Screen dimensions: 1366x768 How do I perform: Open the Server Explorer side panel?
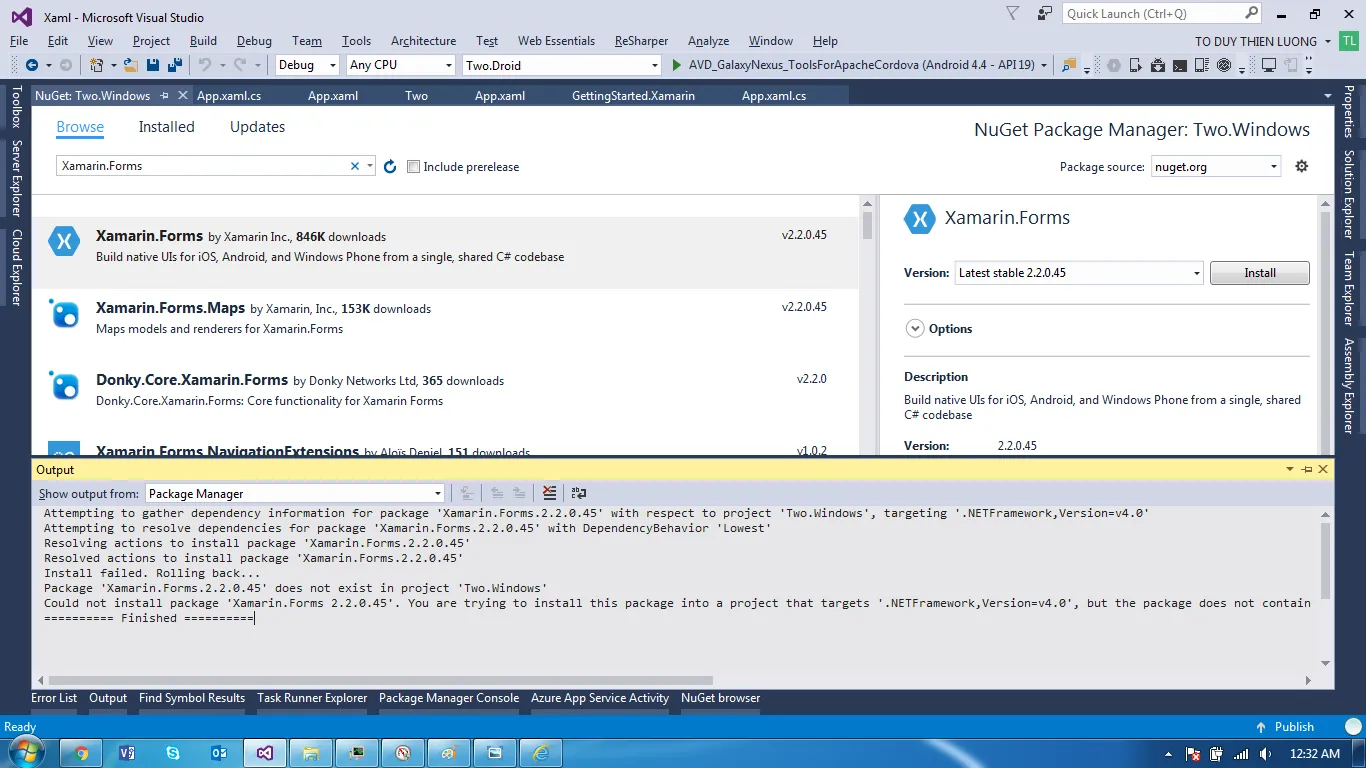pos(15,179)
